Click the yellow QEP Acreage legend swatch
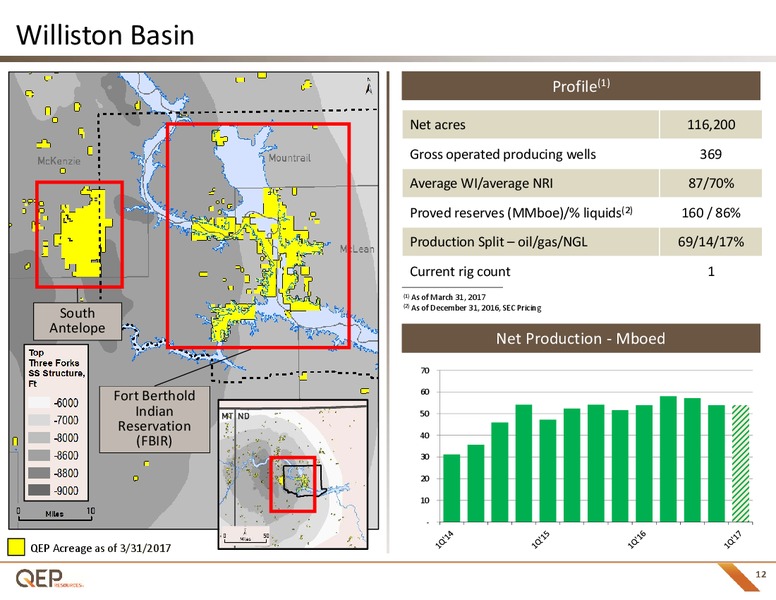 16,547
